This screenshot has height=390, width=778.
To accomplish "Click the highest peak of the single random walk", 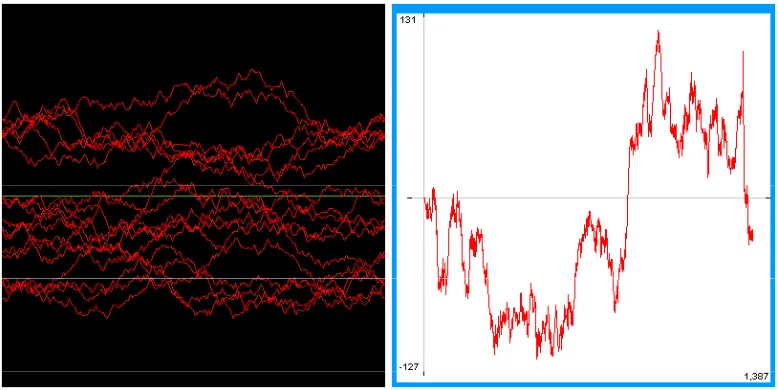I will click(x=658, y=31).
